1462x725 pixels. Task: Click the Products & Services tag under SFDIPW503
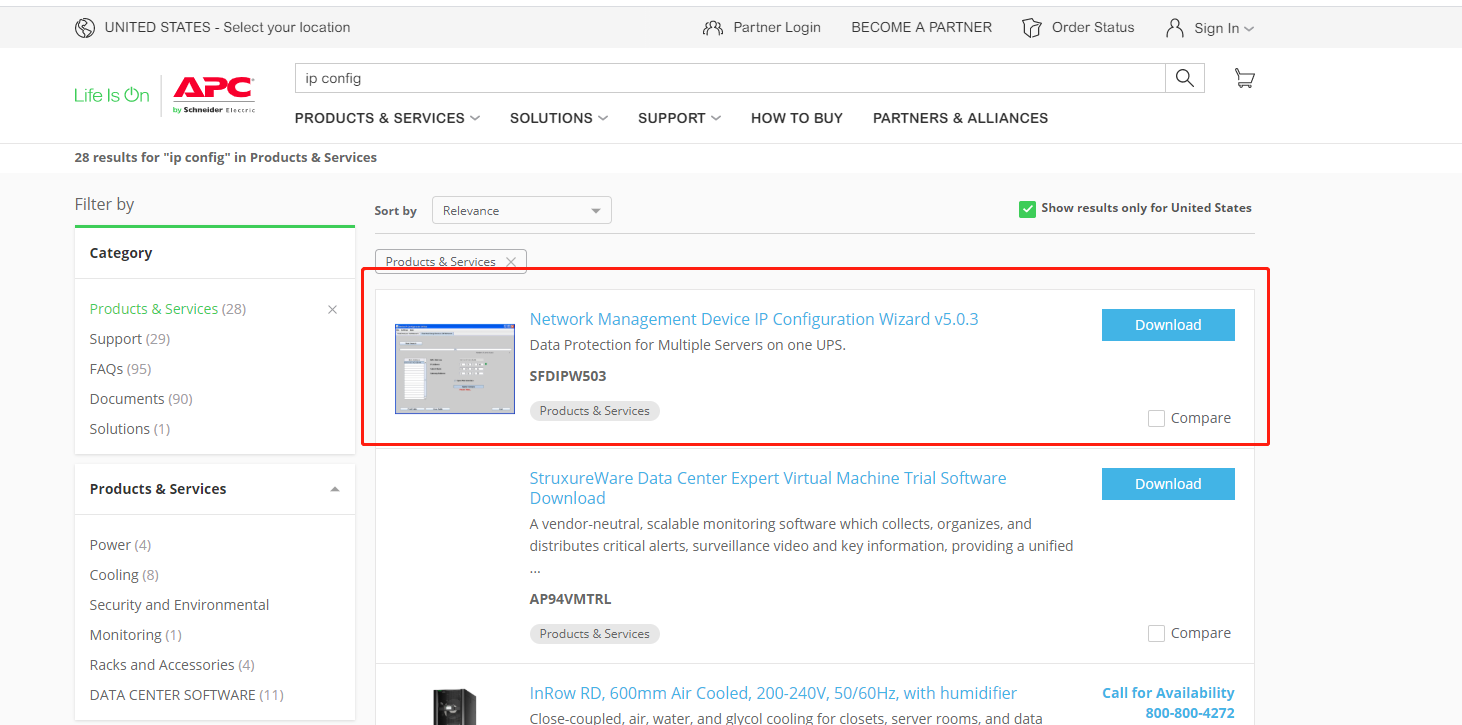pyautogui.click(x=595, y=411)
